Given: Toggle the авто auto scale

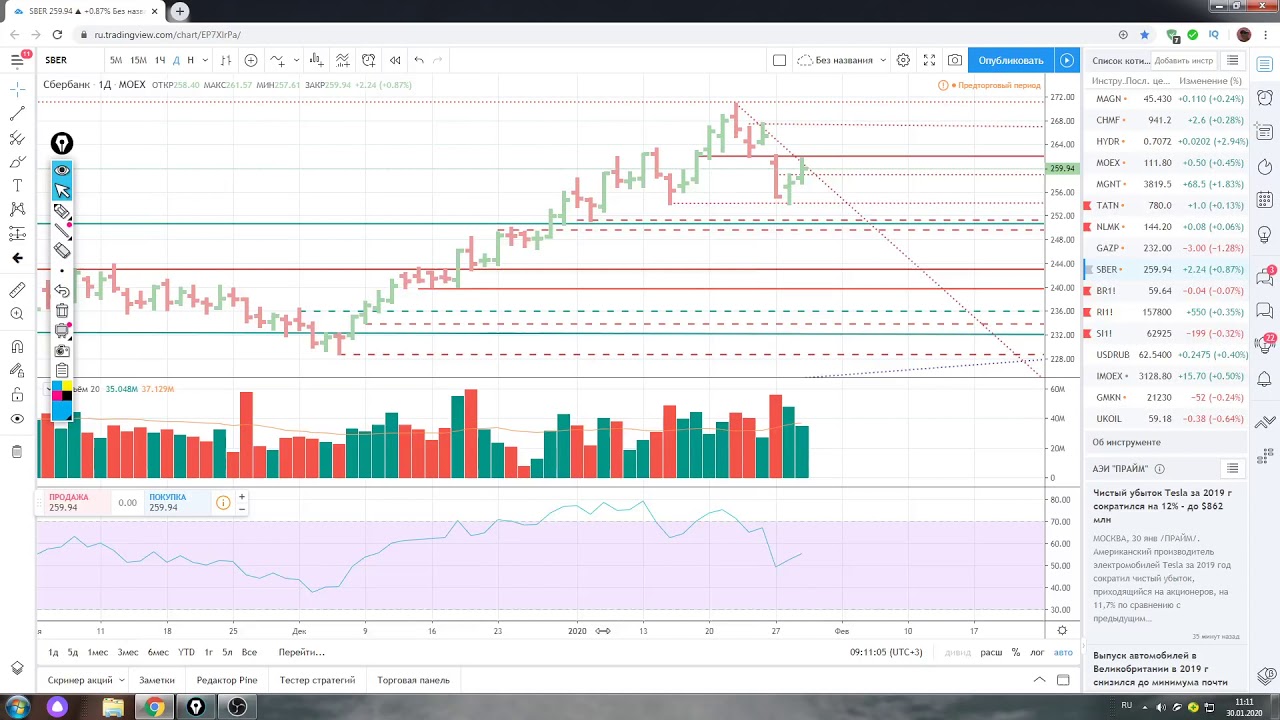Looking at the screenshot, I should click(x=1063, y=652).
